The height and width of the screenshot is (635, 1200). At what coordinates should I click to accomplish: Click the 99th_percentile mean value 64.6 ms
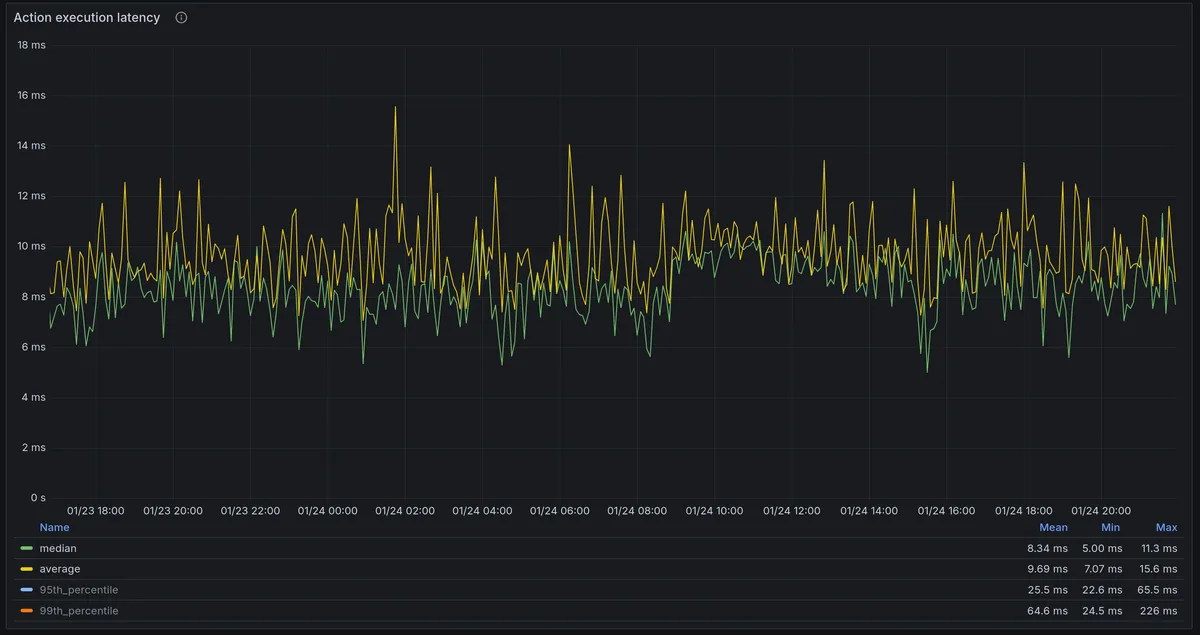coord(1047,610)
